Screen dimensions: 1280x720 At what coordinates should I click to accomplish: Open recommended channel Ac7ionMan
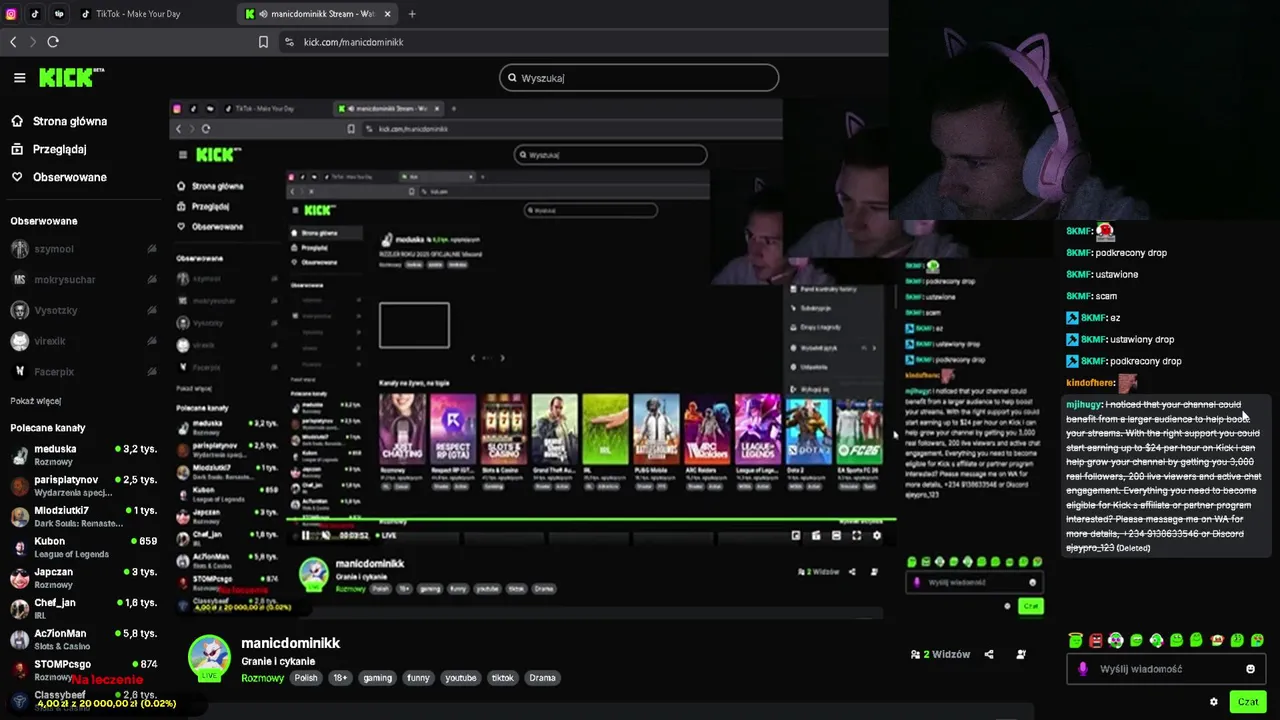pyautogui.click(x=84, y=639)
